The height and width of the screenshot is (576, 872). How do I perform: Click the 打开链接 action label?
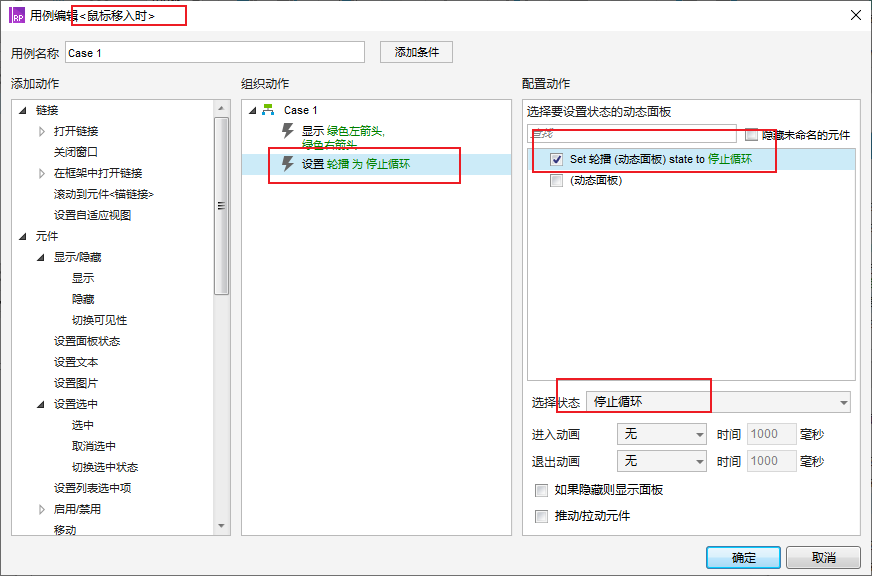tap(76, 132)
